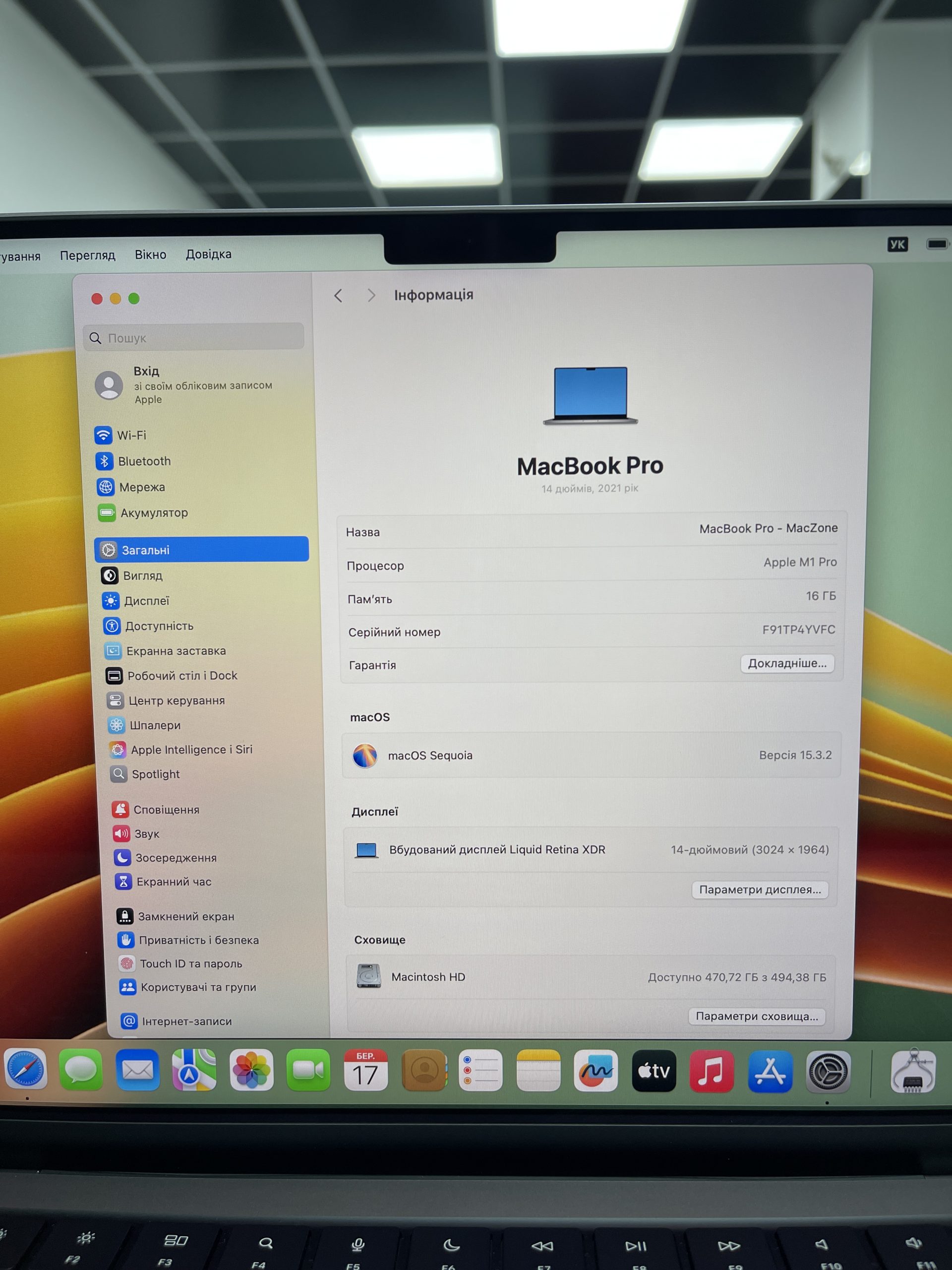Launch Music from the Dock
The height and width of the screenshot is (1270, 952).
(x=712, y=1072)
